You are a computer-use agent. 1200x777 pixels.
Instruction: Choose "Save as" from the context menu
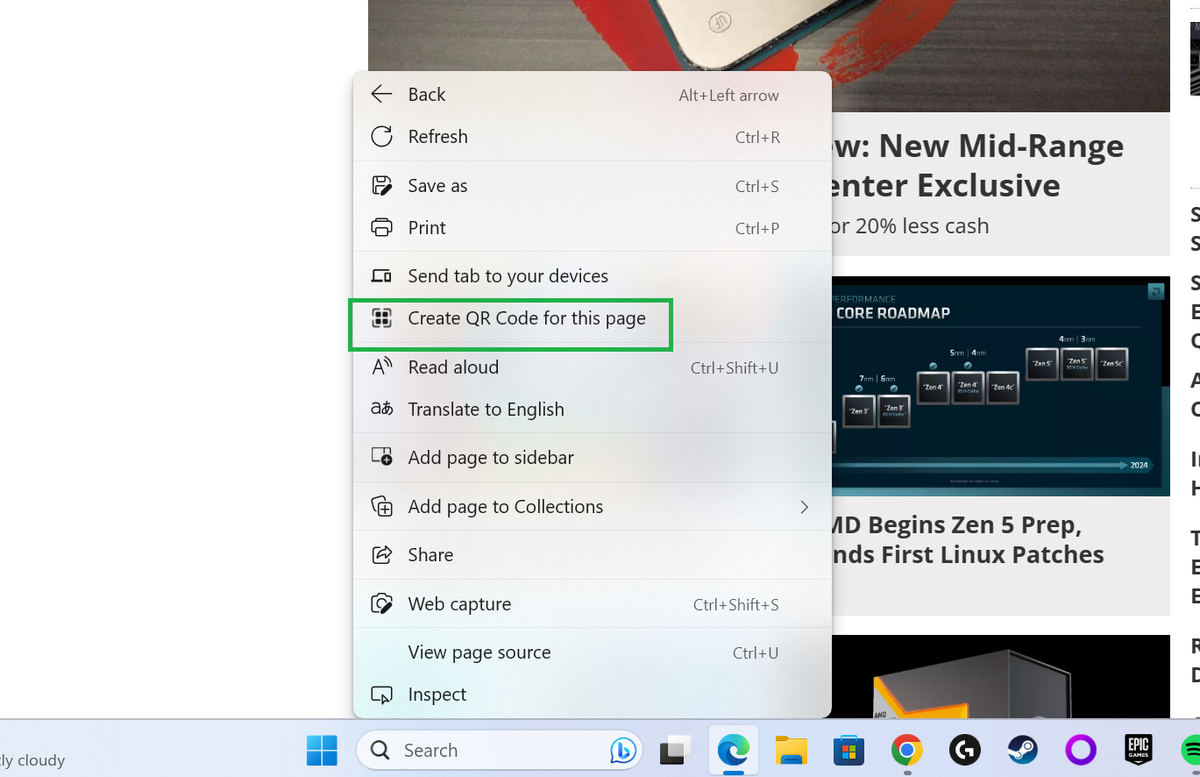pos(437,185)
